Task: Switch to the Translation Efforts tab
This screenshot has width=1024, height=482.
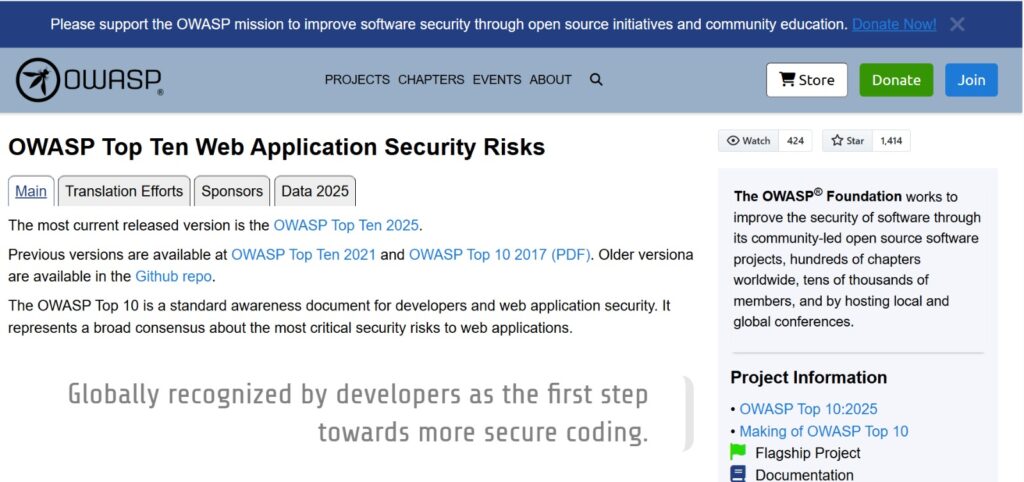Action: tap(124, 191)
